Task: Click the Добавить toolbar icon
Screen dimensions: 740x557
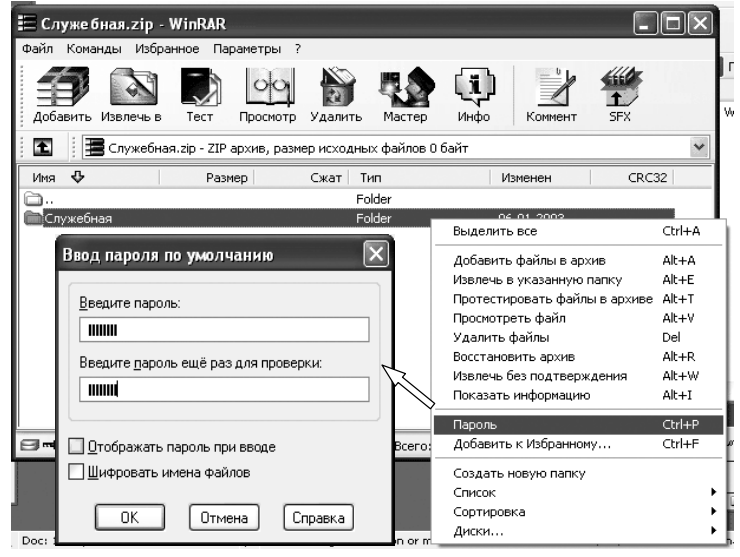Action: pos(62,94)
